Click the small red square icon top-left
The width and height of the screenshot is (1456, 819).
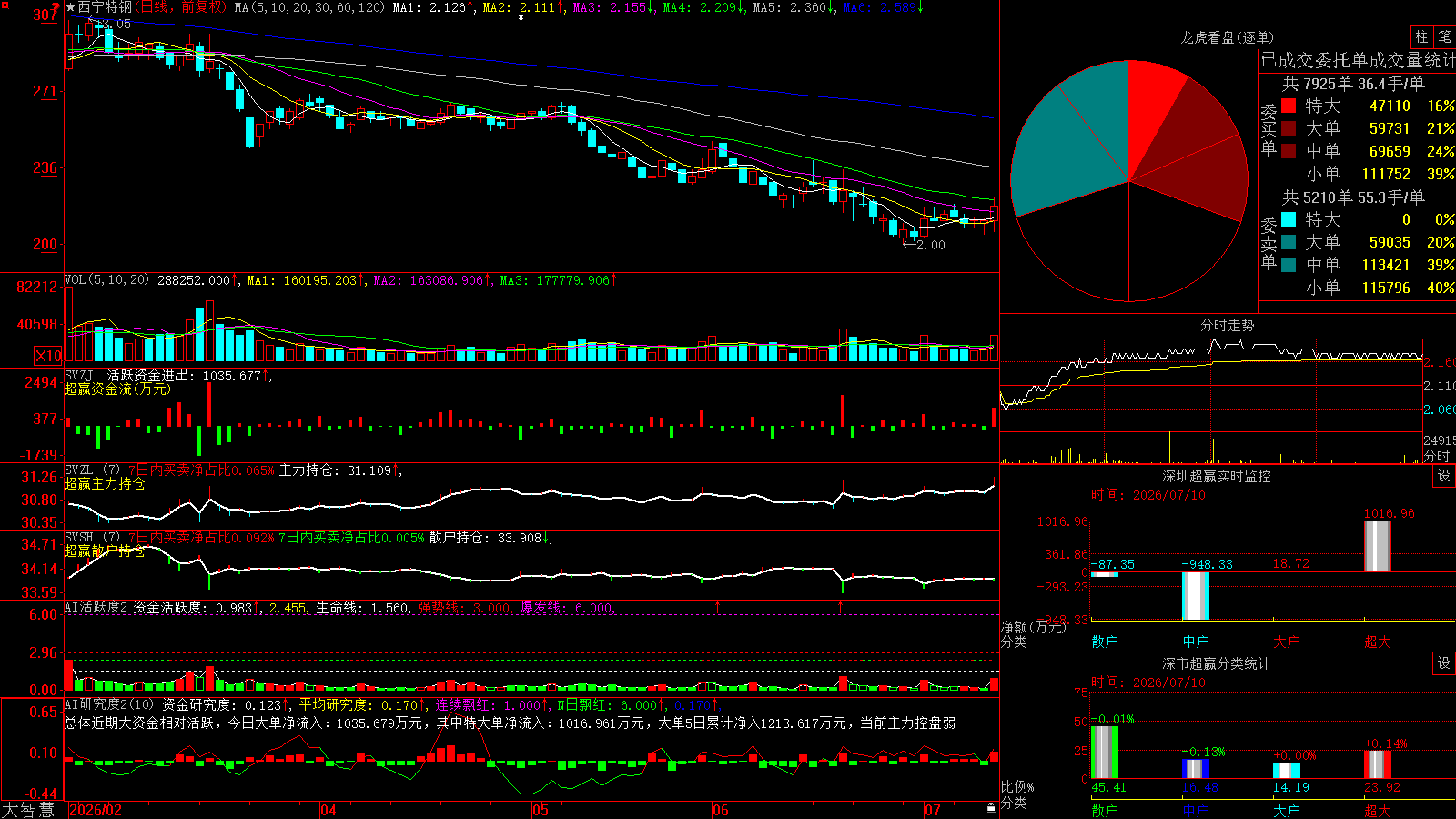pos(5,4)
